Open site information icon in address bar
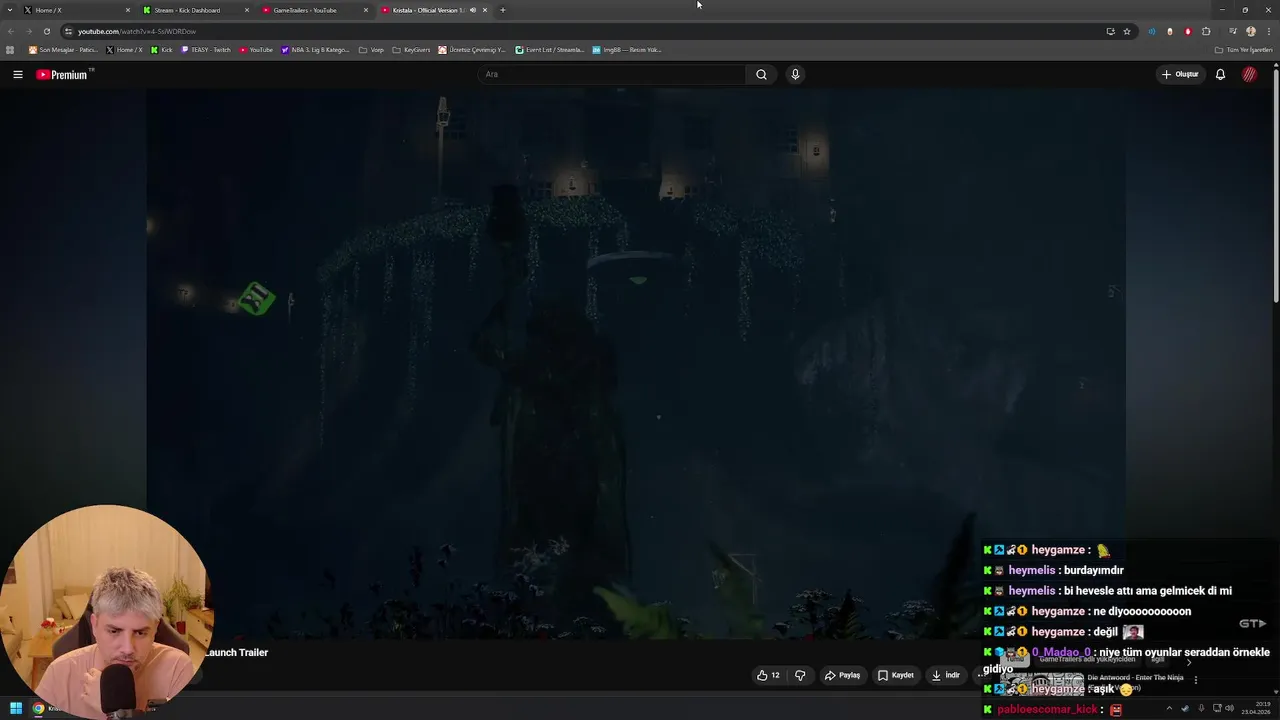 pyautogui.click(x=68, y=31)
